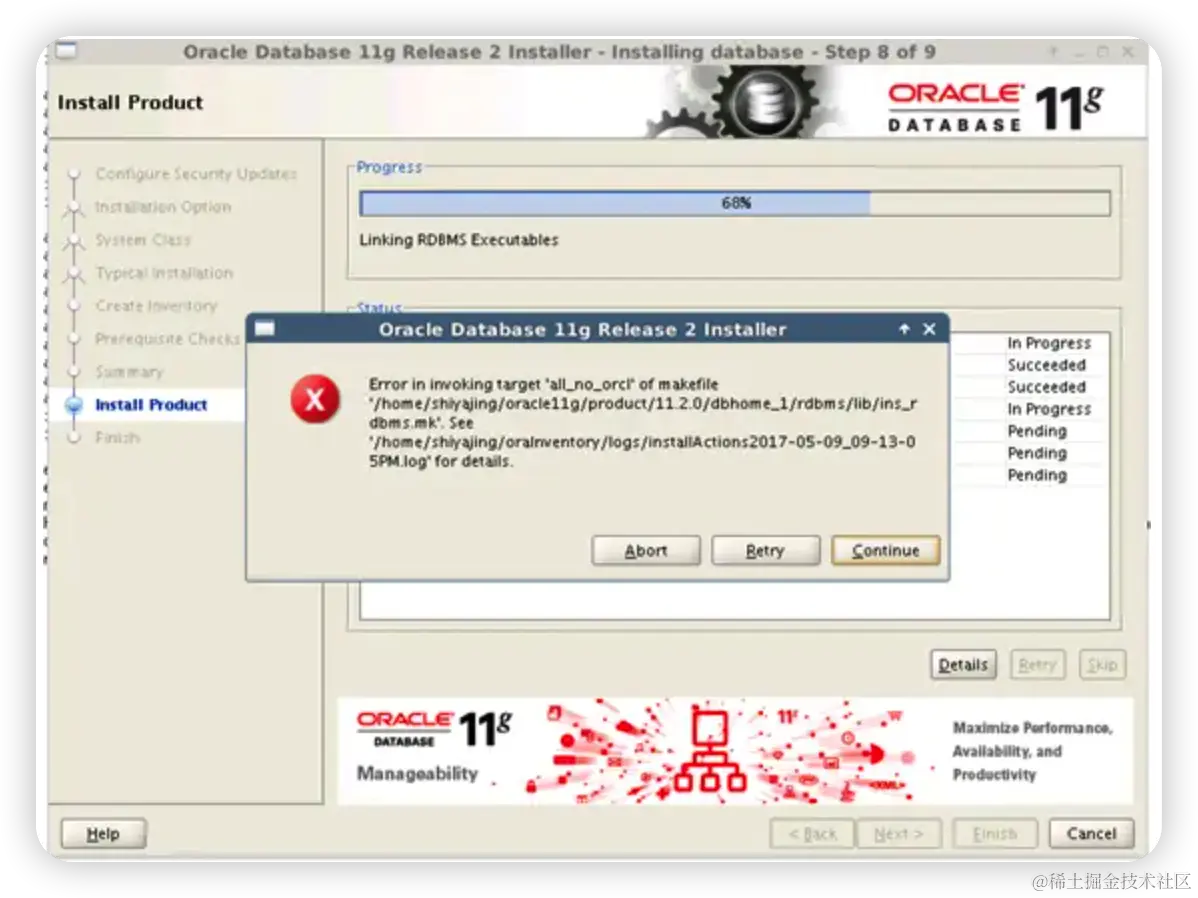
Task: Select Typical Installation step
Action: (x=164, y=273)
